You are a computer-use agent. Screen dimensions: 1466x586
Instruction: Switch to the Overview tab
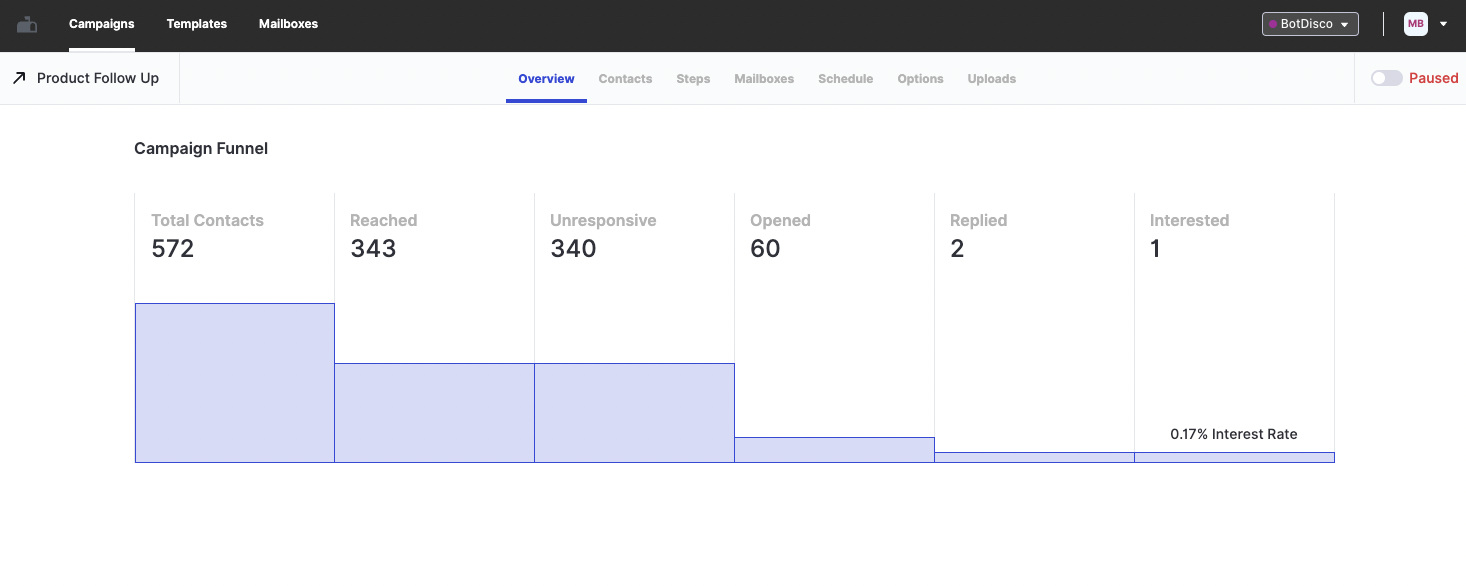[546, 79]
